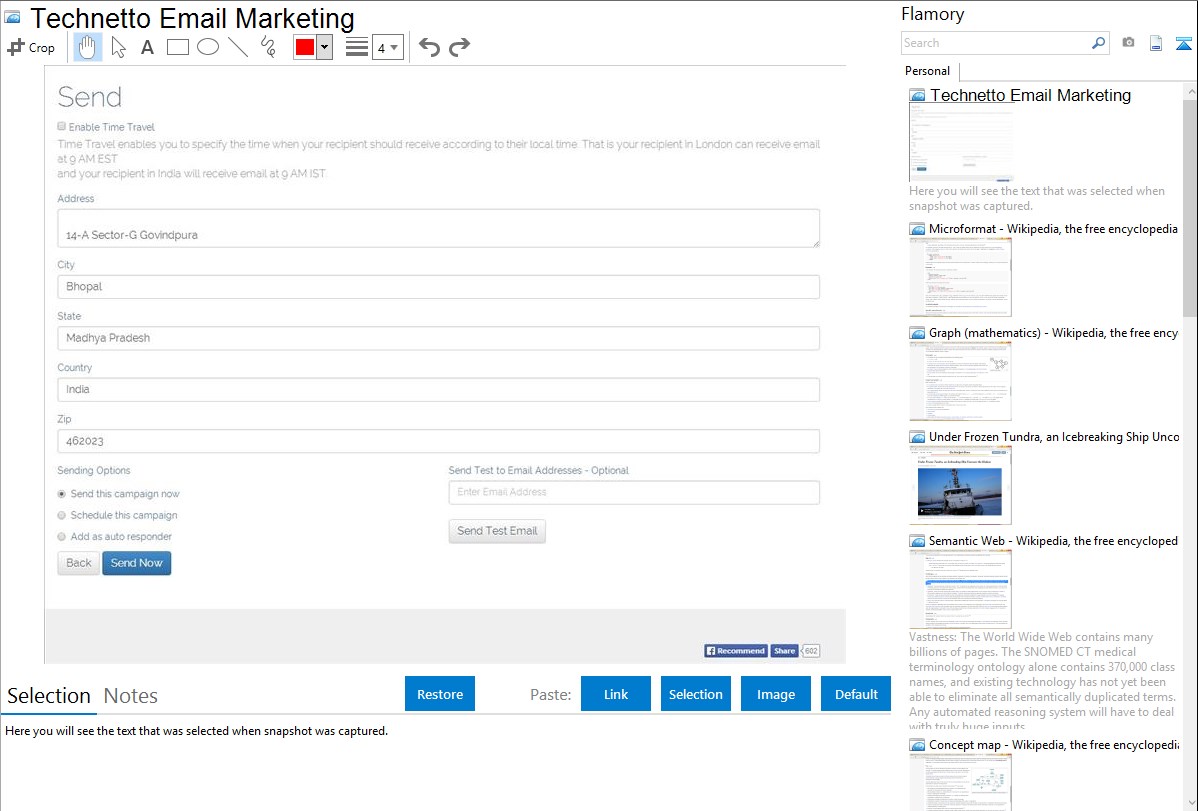The width and height of the screenshot is (1198, 811).
Task: Click the camera snapshot icon
Action: click(x=1128, y=43)
